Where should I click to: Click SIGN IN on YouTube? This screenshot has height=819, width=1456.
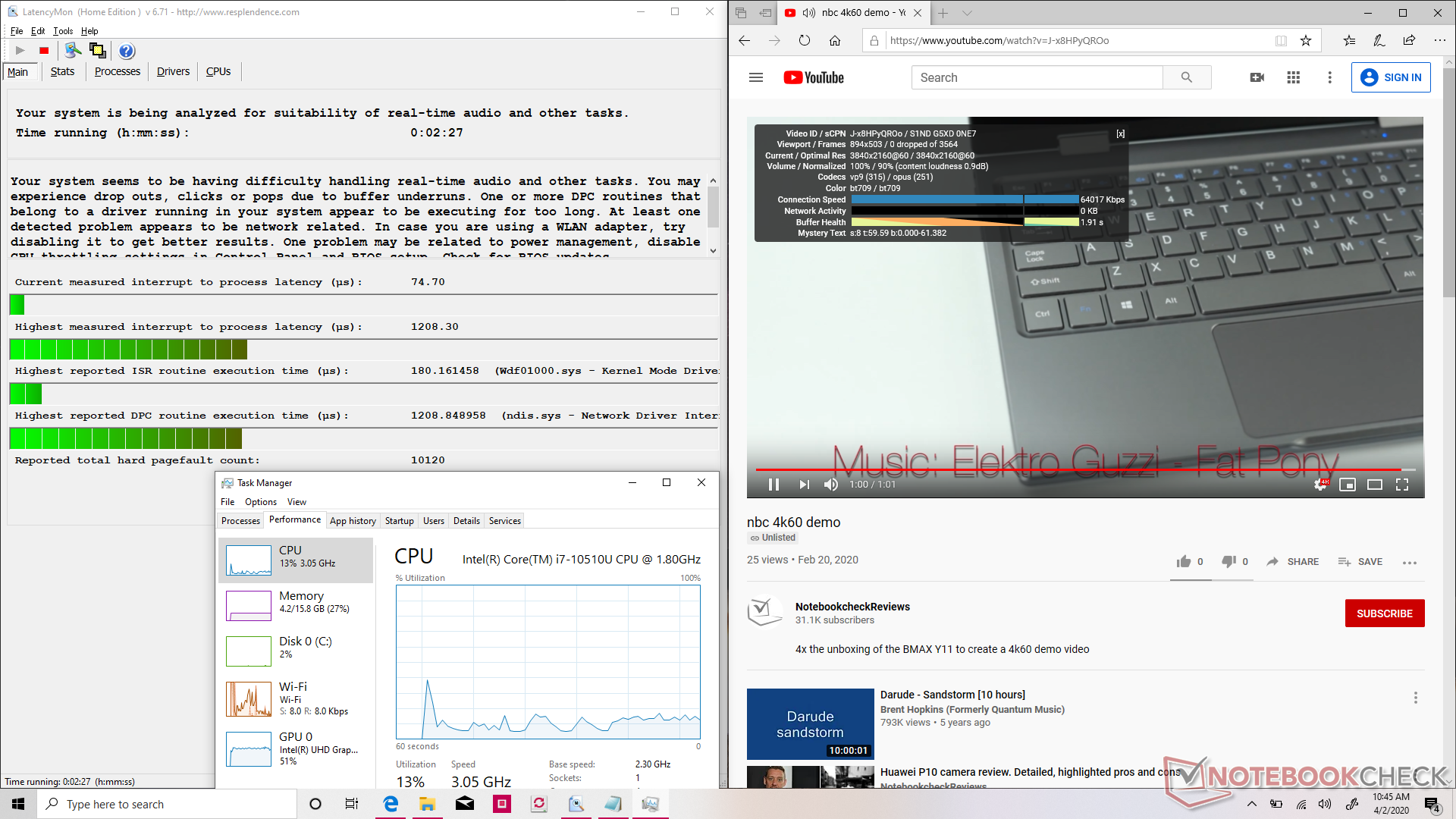click(x=1391, y=77)
